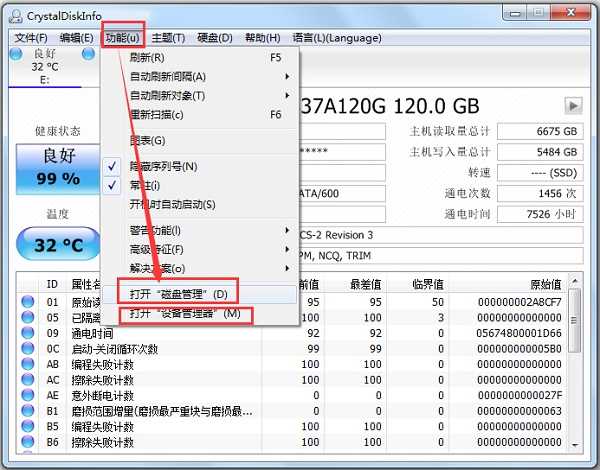Toggle the 常驻(i) checked option

coord(200,186)
